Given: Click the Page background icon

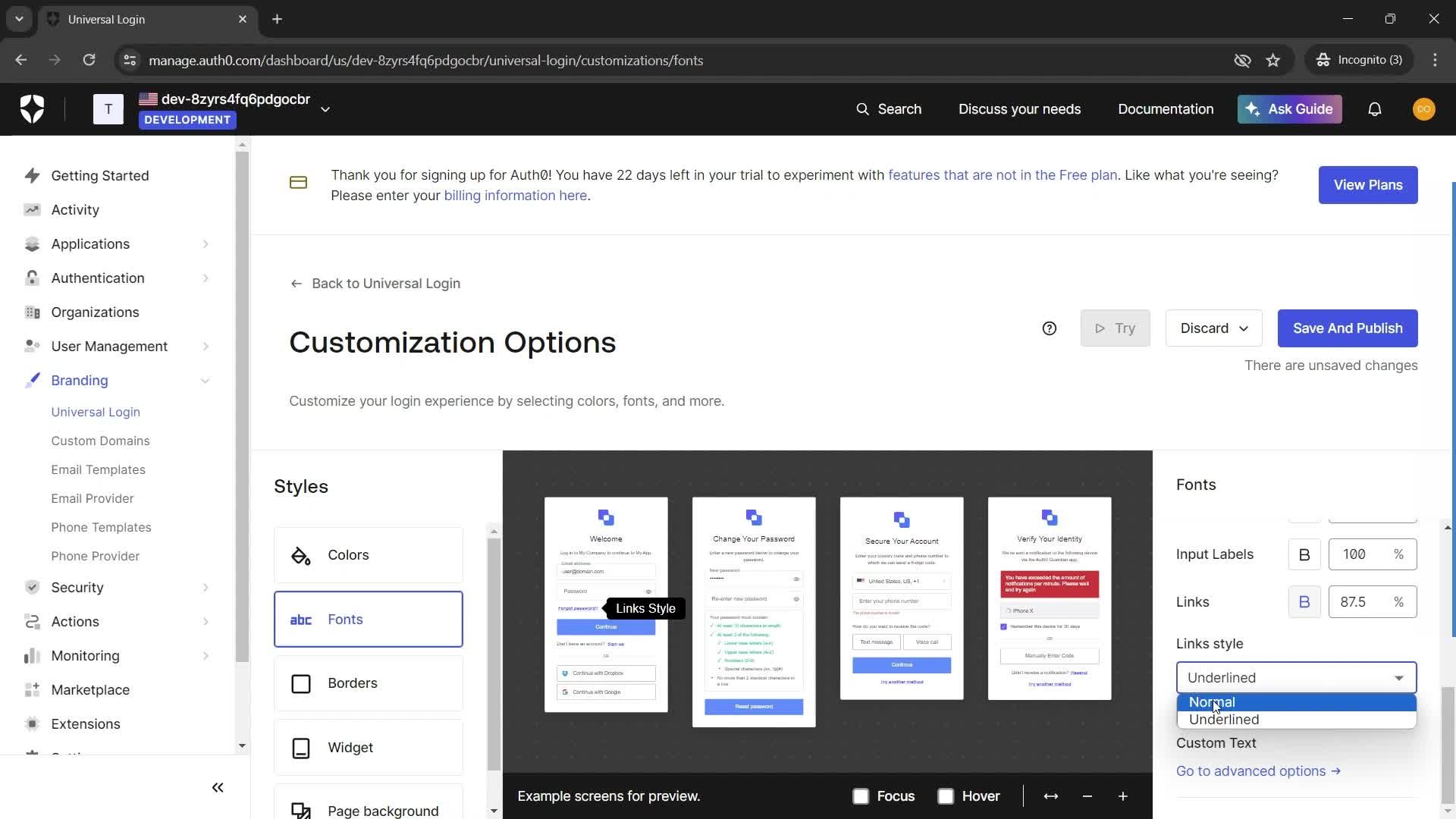Looking at the screenshot, I should 300,811.
